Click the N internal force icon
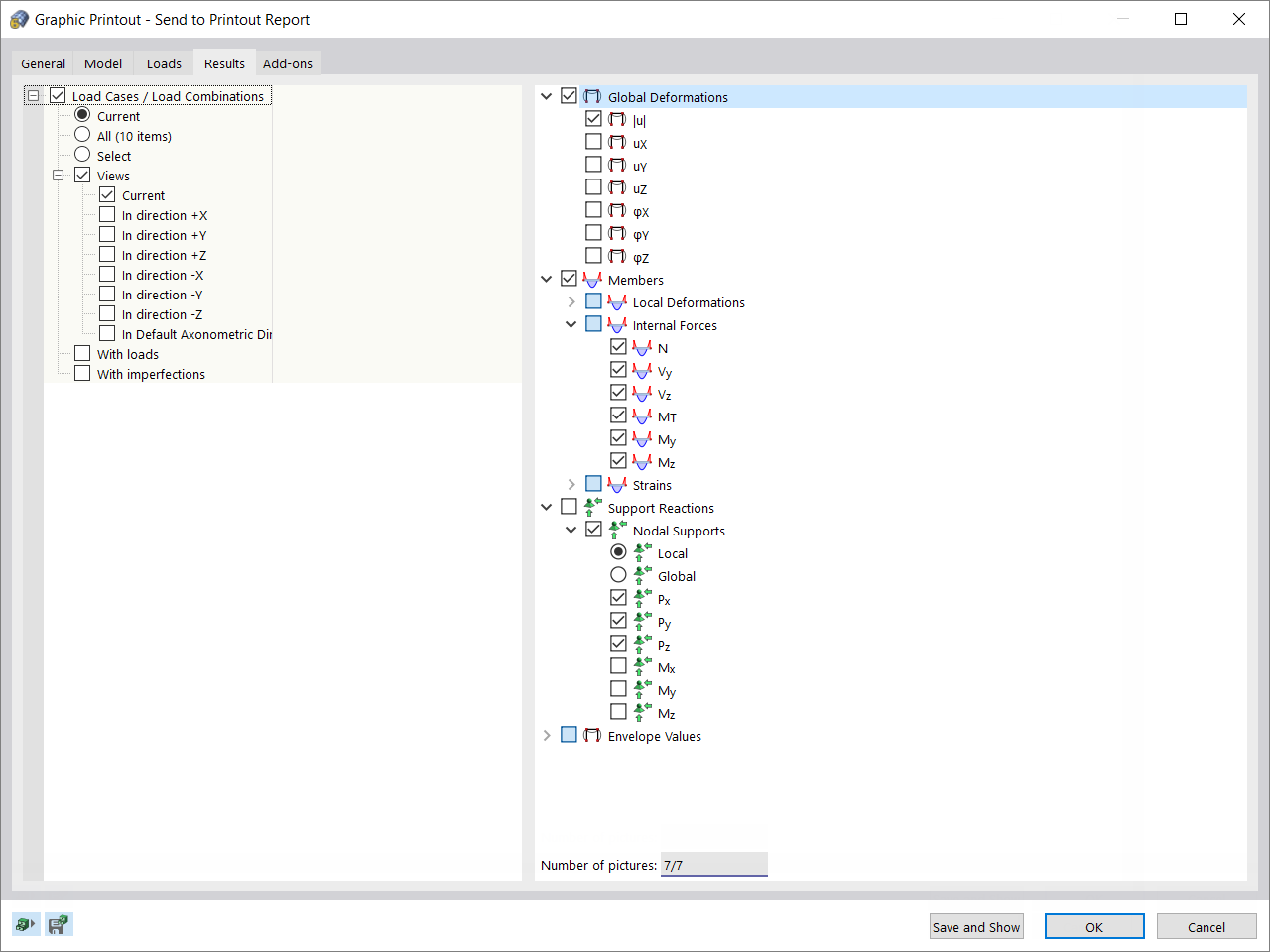1270x952 pixels. (x=642, y=347)
